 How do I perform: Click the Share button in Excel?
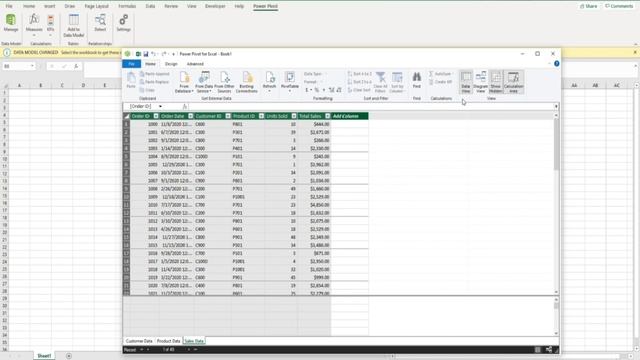click(x=588, y=6)
